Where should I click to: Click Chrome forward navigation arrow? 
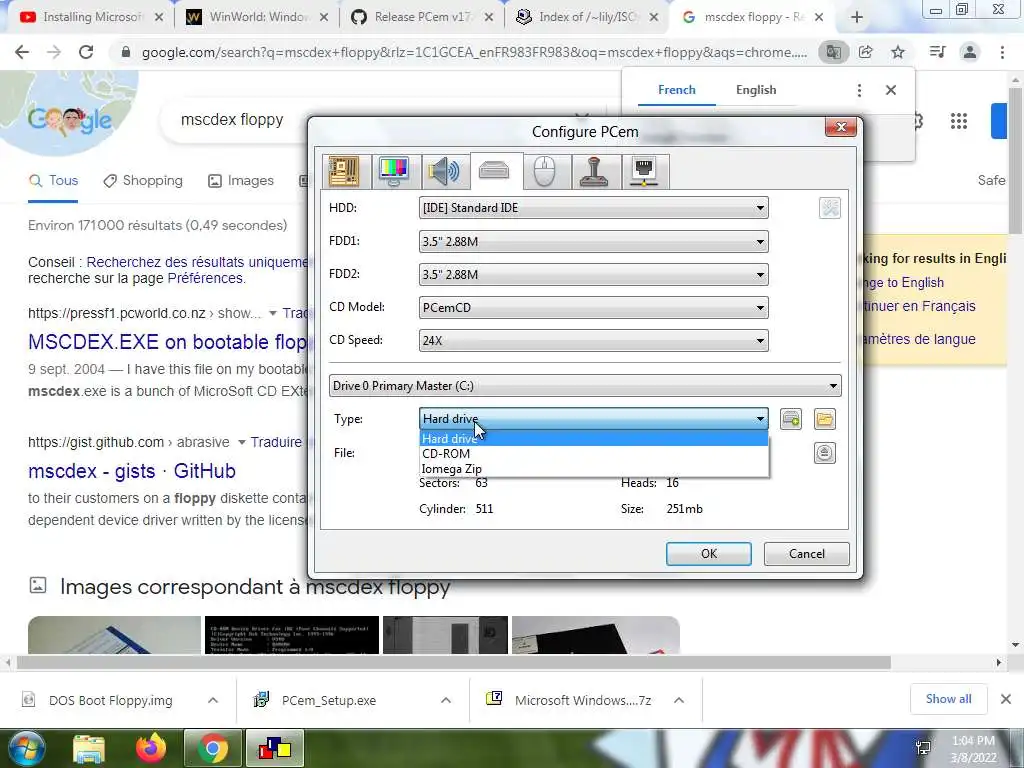[x=54, y=52]
